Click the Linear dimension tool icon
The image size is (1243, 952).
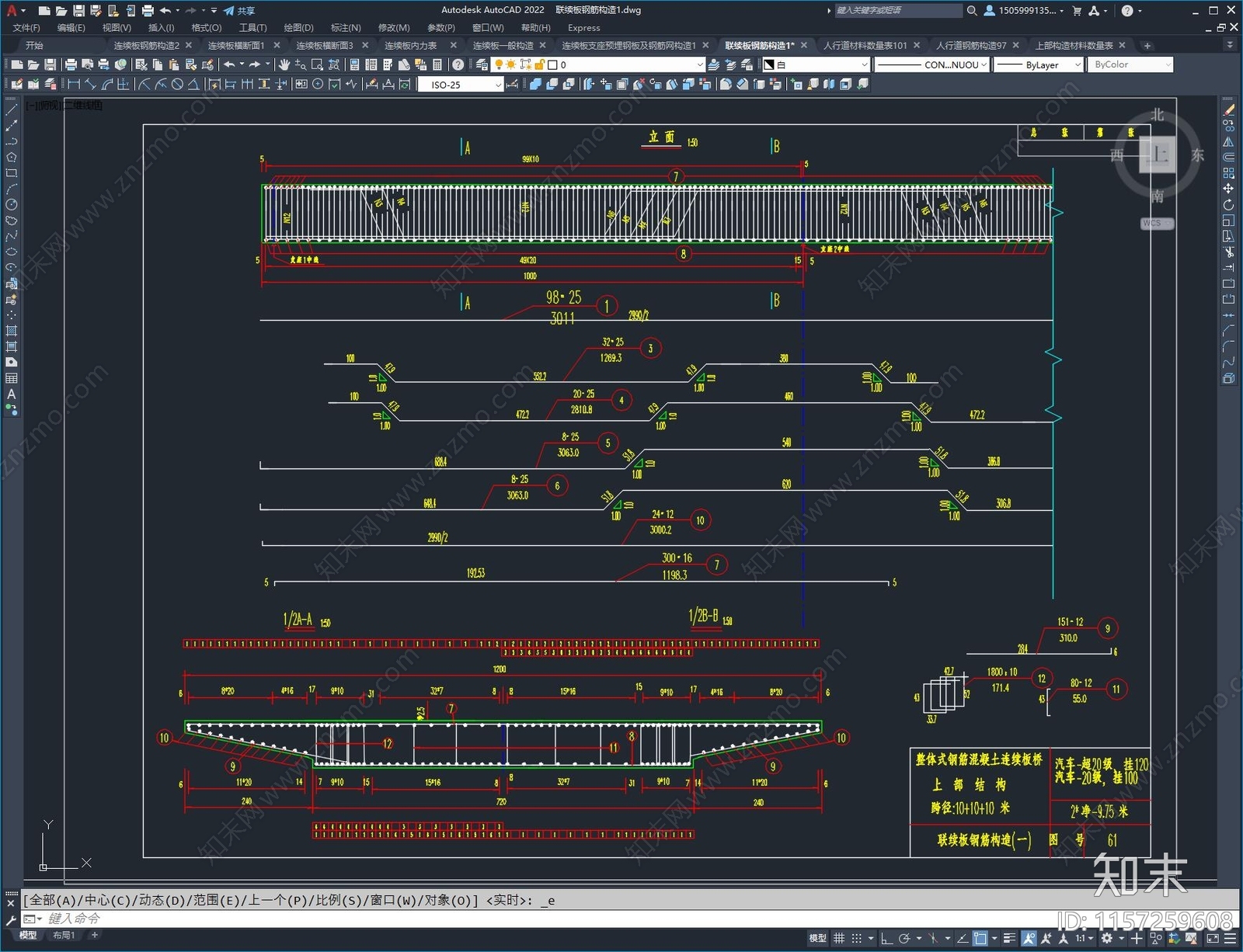coord(74,84)
